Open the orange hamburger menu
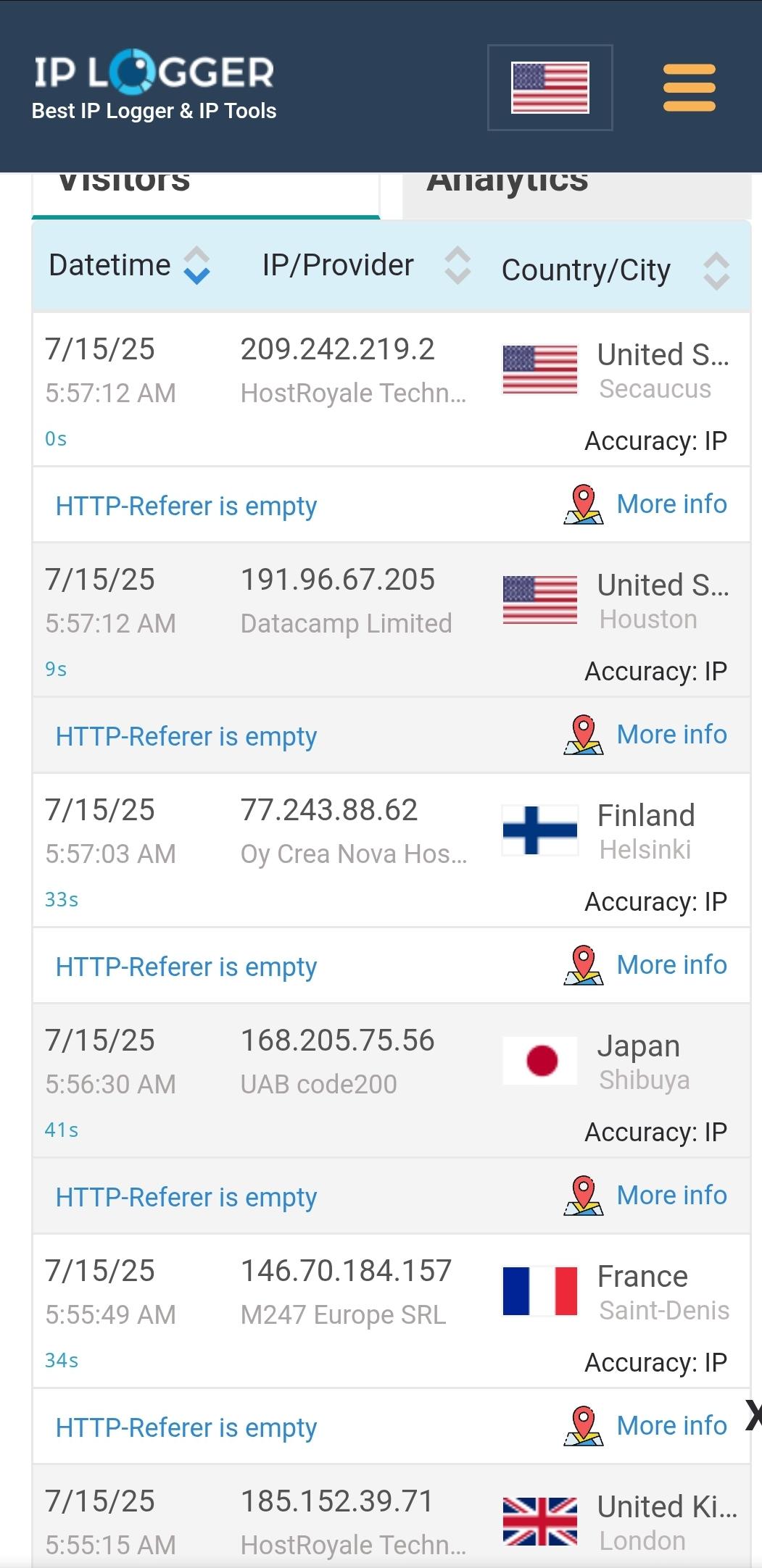Screen dimensions: 762x1568 click(689, 88)
